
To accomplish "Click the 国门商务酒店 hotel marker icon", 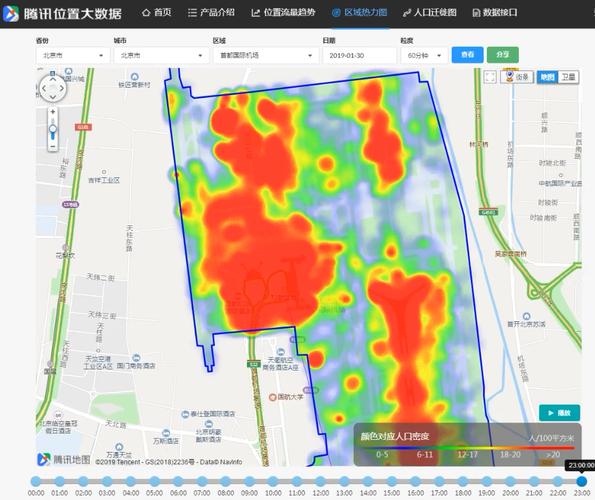I will pyautogui.click(x=136, y=358).
